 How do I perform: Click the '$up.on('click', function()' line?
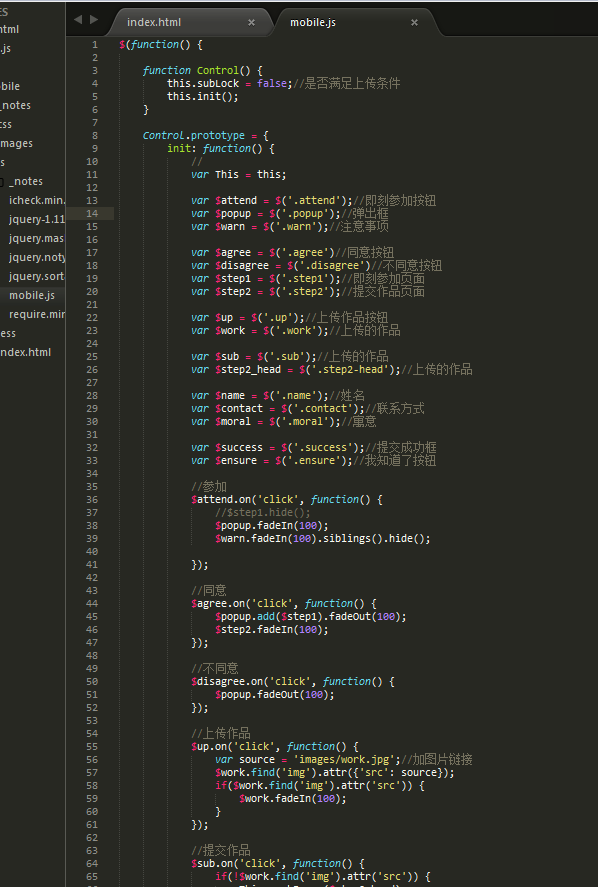pos(274,747)
